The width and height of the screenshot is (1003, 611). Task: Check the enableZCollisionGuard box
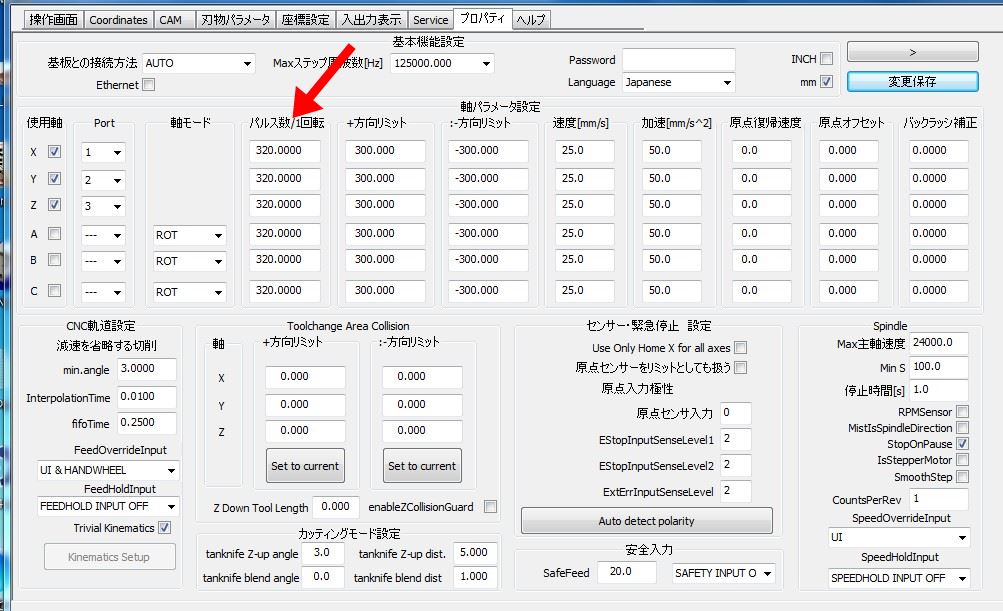tap(490, 507)
